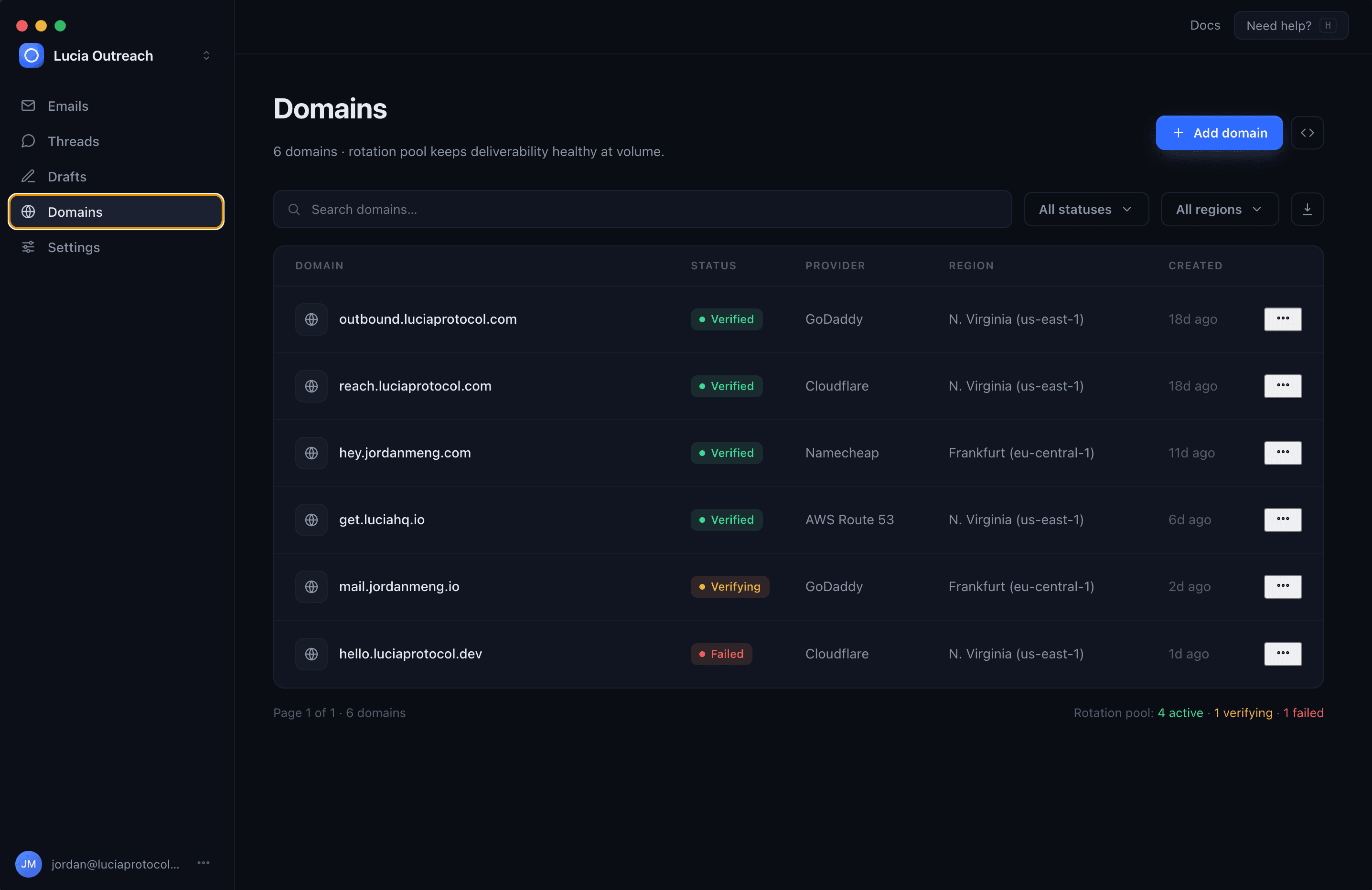Click the Settings sliders icon
1372x890 pixels.
click(28, 247)
